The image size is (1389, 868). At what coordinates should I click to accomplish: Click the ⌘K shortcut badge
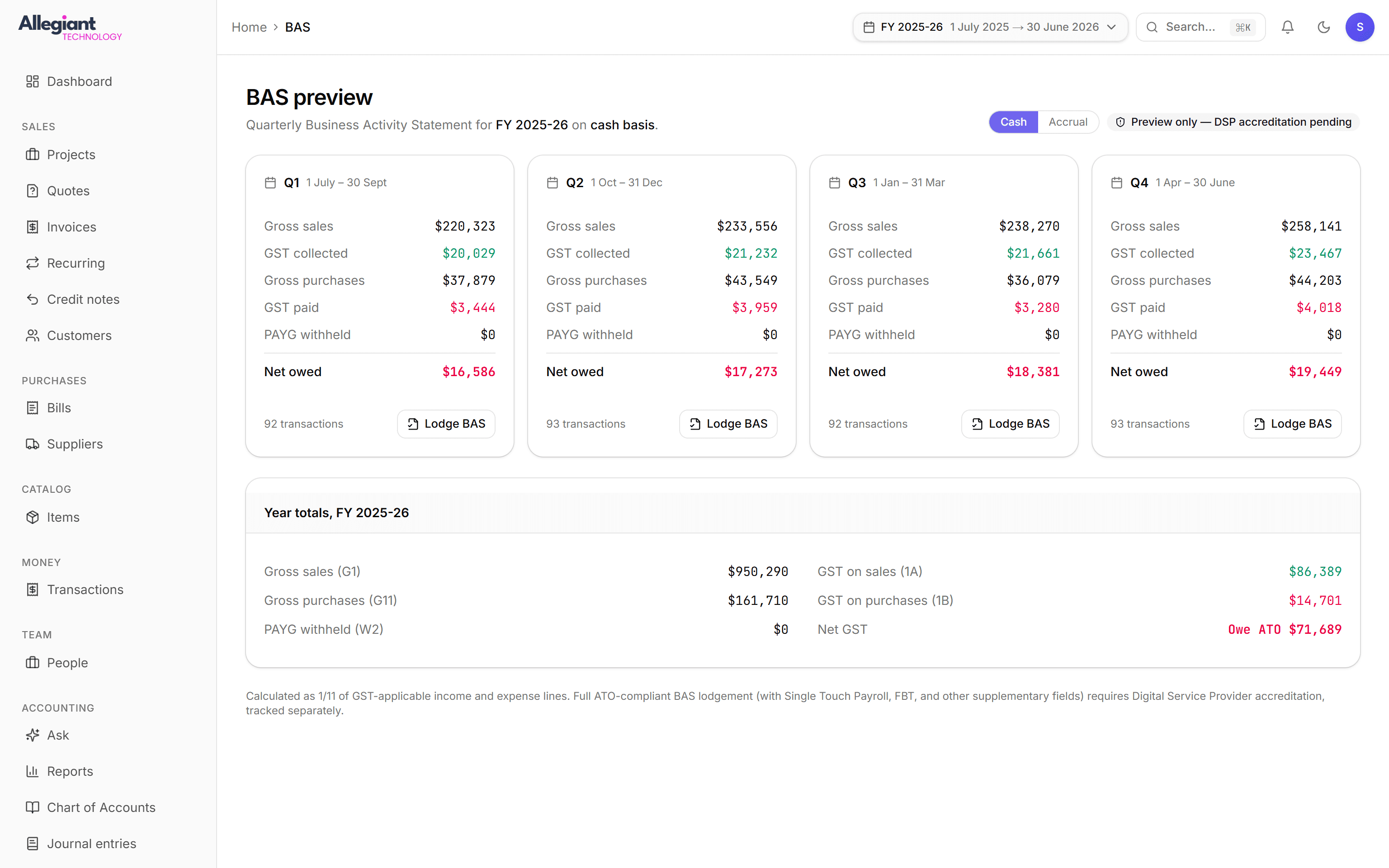click(x=1243, y=27)
